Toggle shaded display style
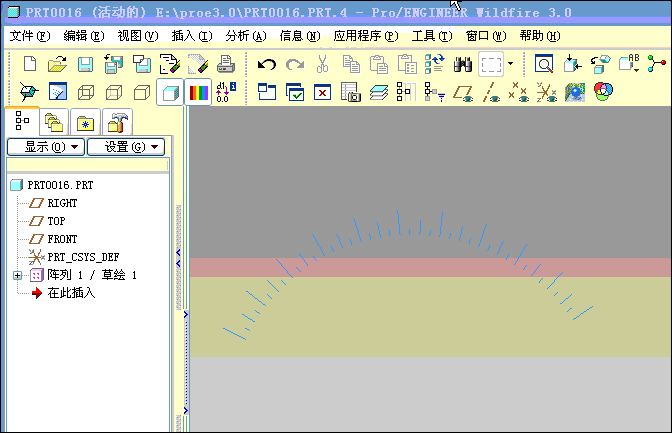The image size is (672, 433). click(x=170, y=92)
